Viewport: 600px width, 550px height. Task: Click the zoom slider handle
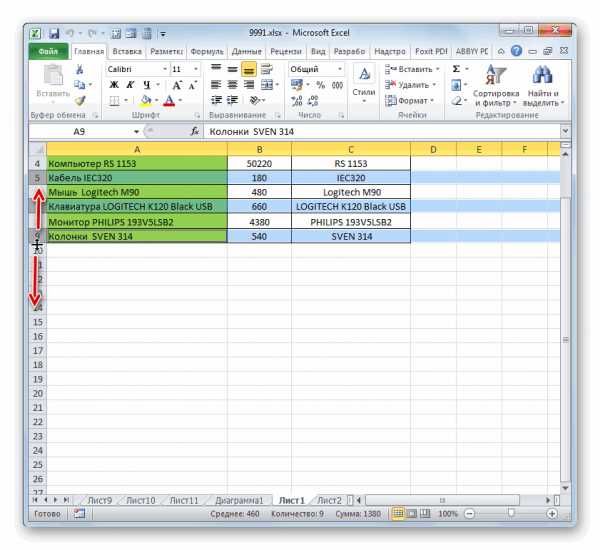pyautogui.click(x=511, y=513)
